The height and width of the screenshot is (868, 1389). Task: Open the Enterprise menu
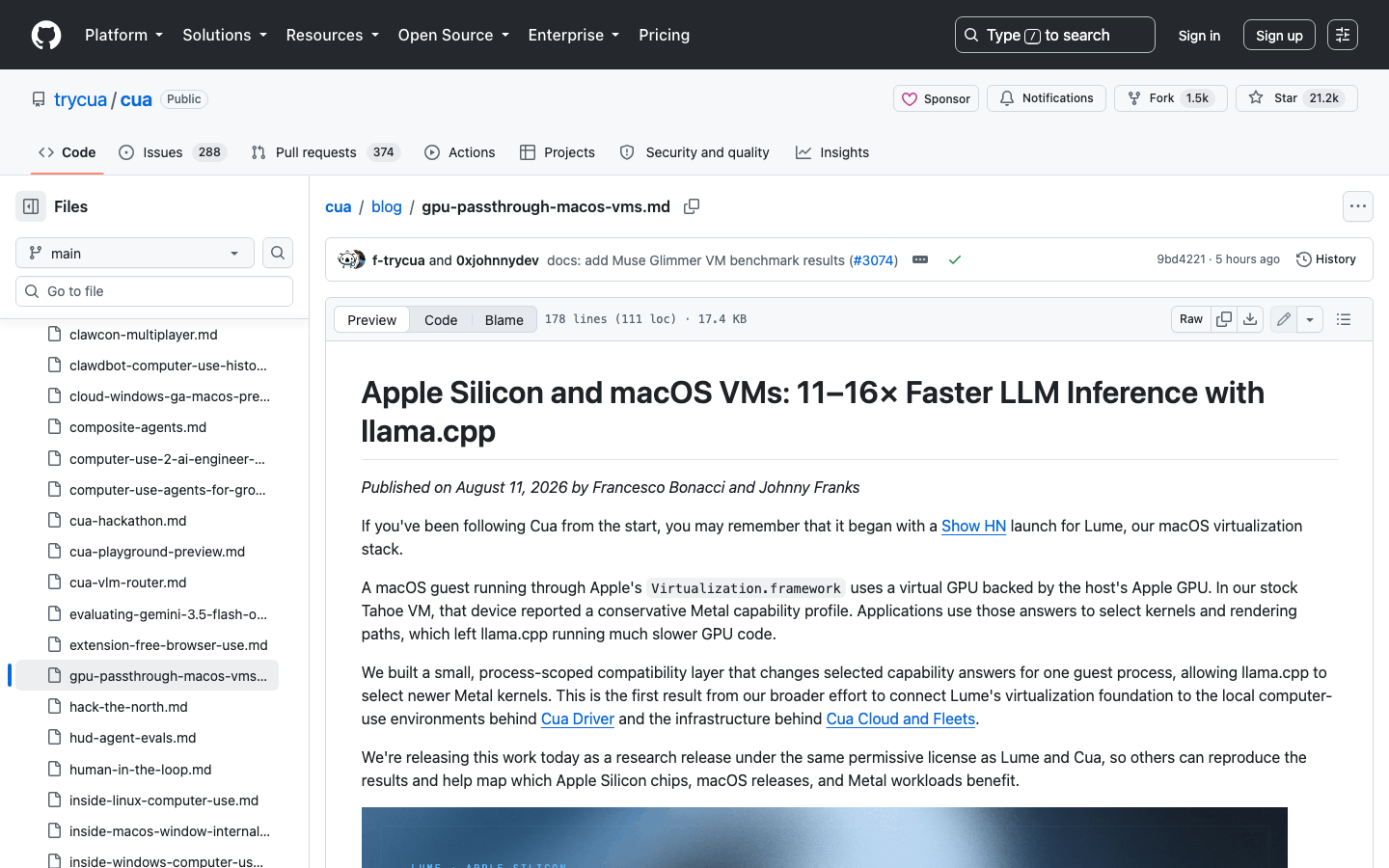(x=573, y=35)
